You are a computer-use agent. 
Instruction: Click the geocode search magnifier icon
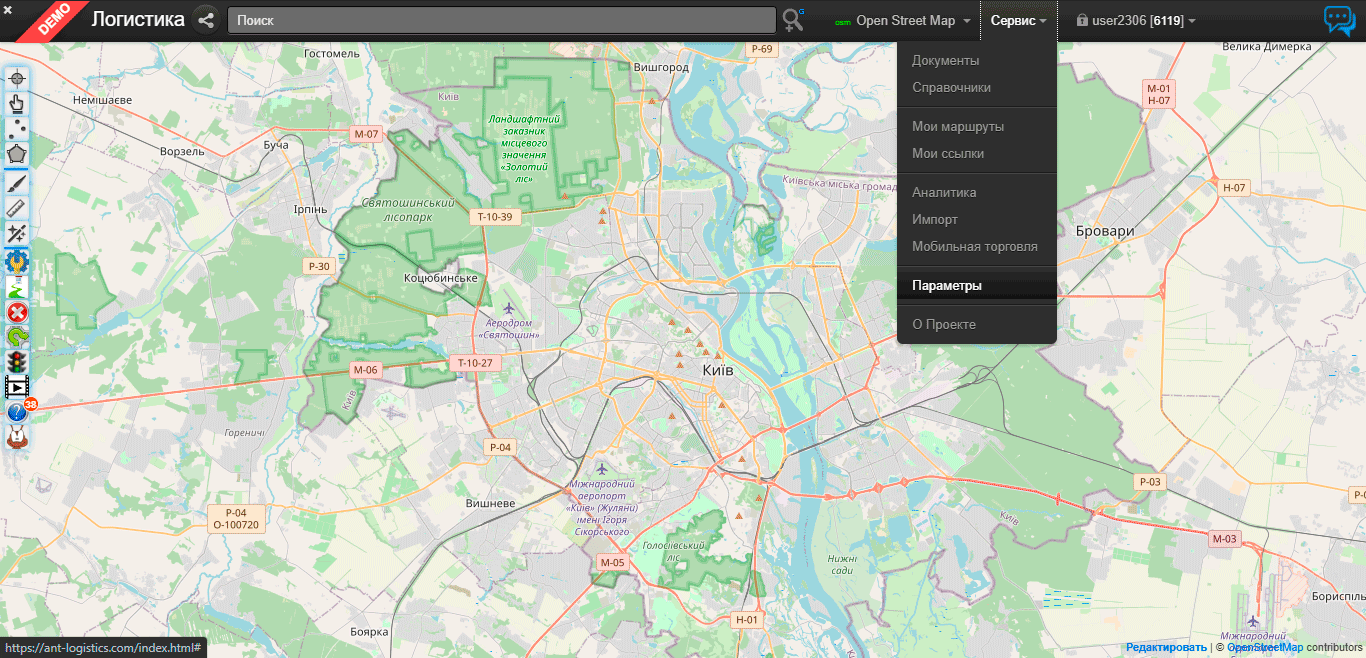point(793,20)
